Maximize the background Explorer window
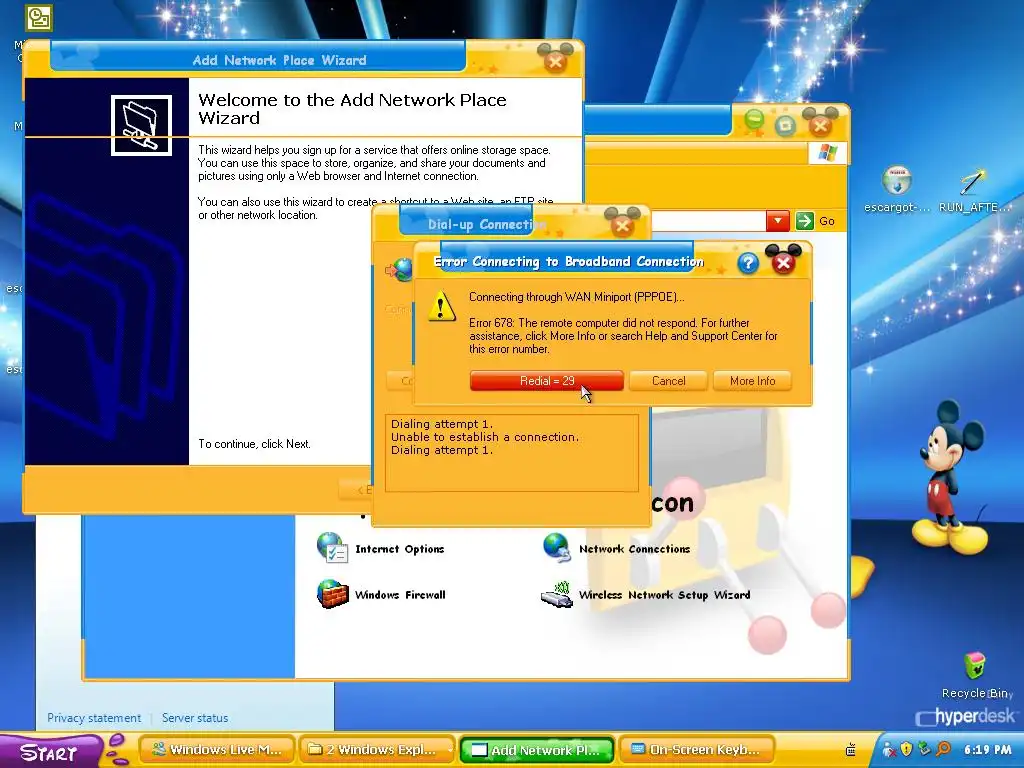Viewport: 1024px width, 768px height. click(x=786, y=125)
